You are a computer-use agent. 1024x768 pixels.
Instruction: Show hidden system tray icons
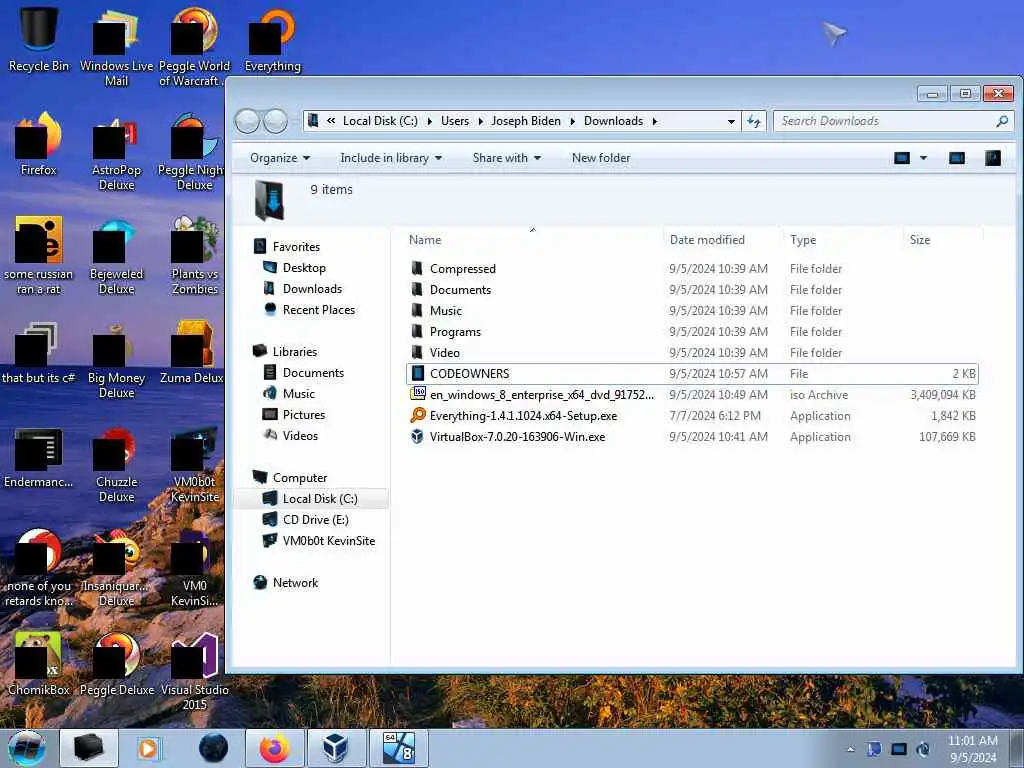pyautogui.click(x=850, y=749)
